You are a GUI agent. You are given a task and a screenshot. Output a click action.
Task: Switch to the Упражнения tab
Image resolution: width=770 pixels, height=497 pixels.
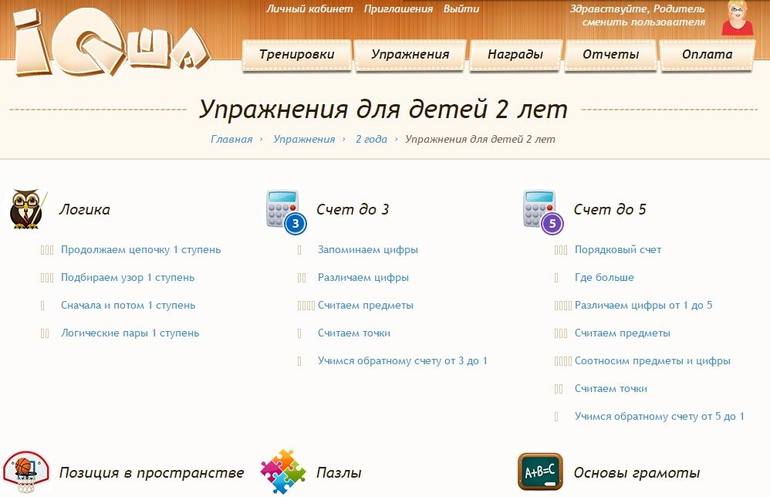point(409,54)
